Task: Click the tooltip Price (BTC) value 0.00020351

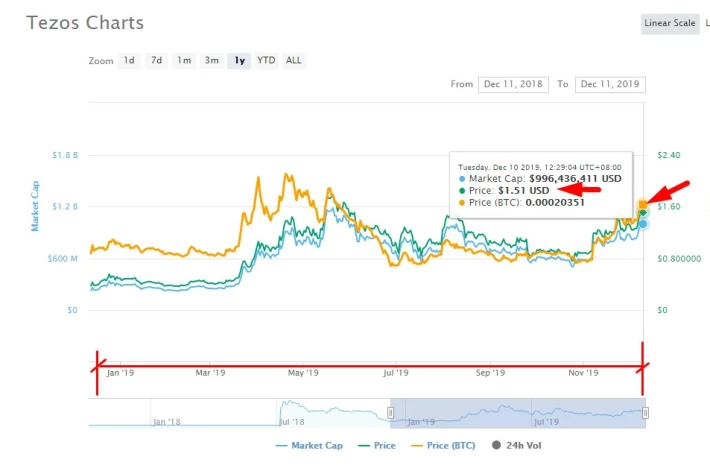Action: pyautogui.click(x=555, y=202)
